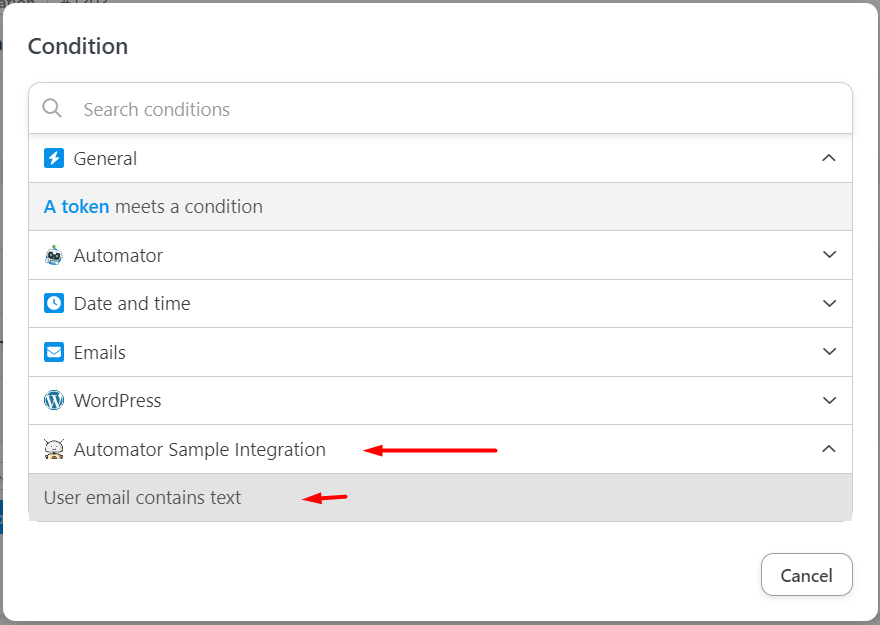
Task: Expand the Automator section chevron
Action: click(828, 255)
